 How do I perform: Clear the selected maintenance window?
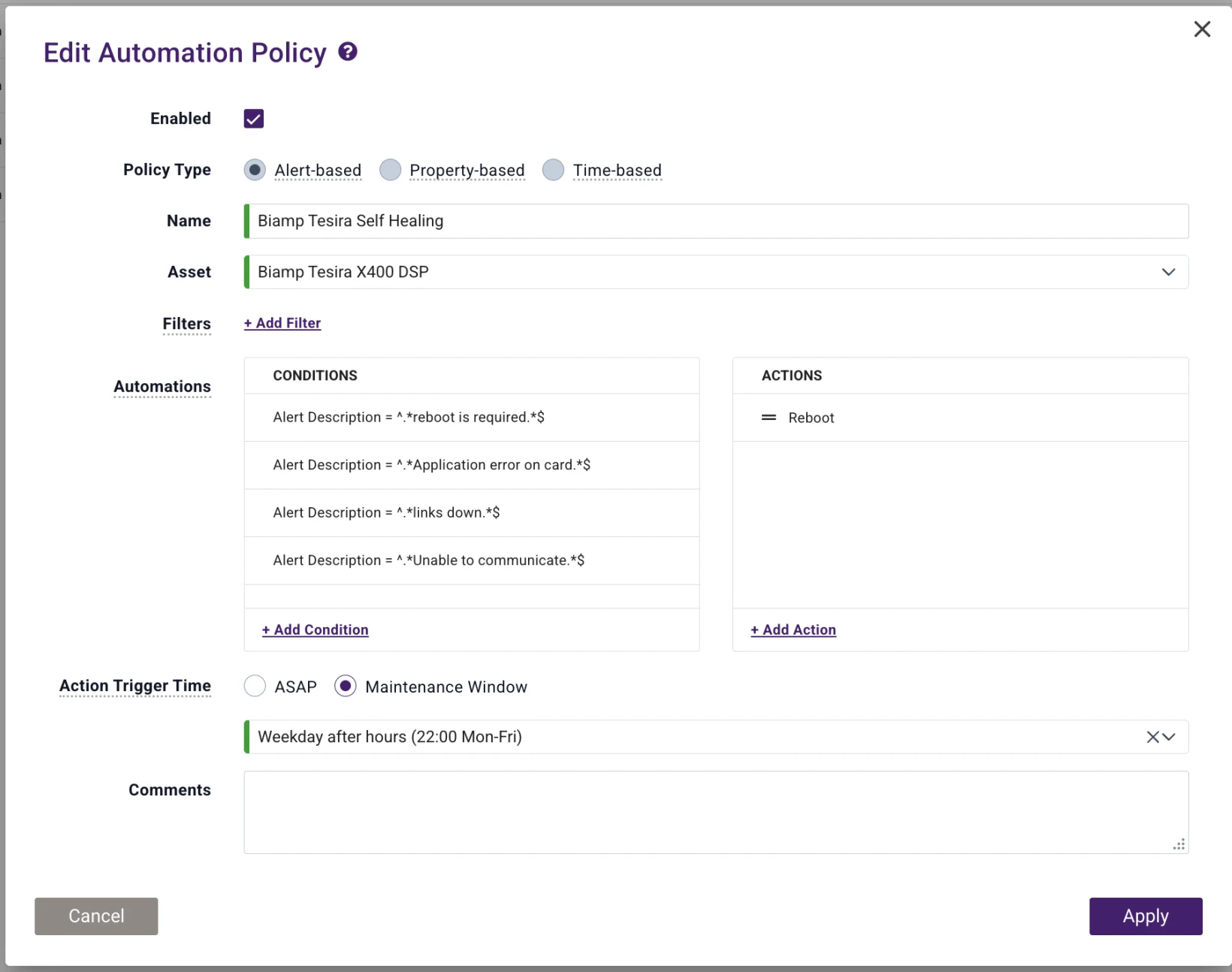[x=1152, y=737]
